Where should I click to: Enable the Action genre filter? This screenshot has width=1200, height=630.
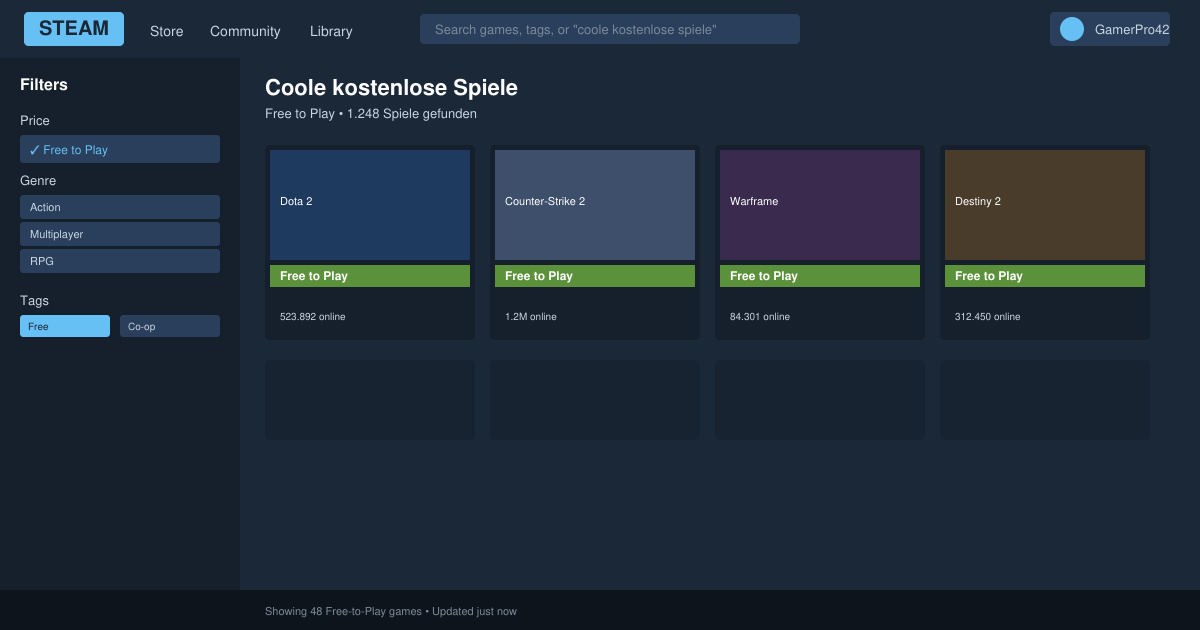tap(120, 207)
